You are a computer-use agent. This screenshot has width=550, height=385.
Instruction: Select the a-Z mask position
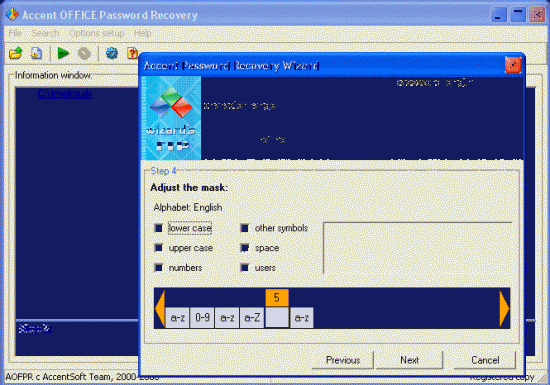pos(252,318)
